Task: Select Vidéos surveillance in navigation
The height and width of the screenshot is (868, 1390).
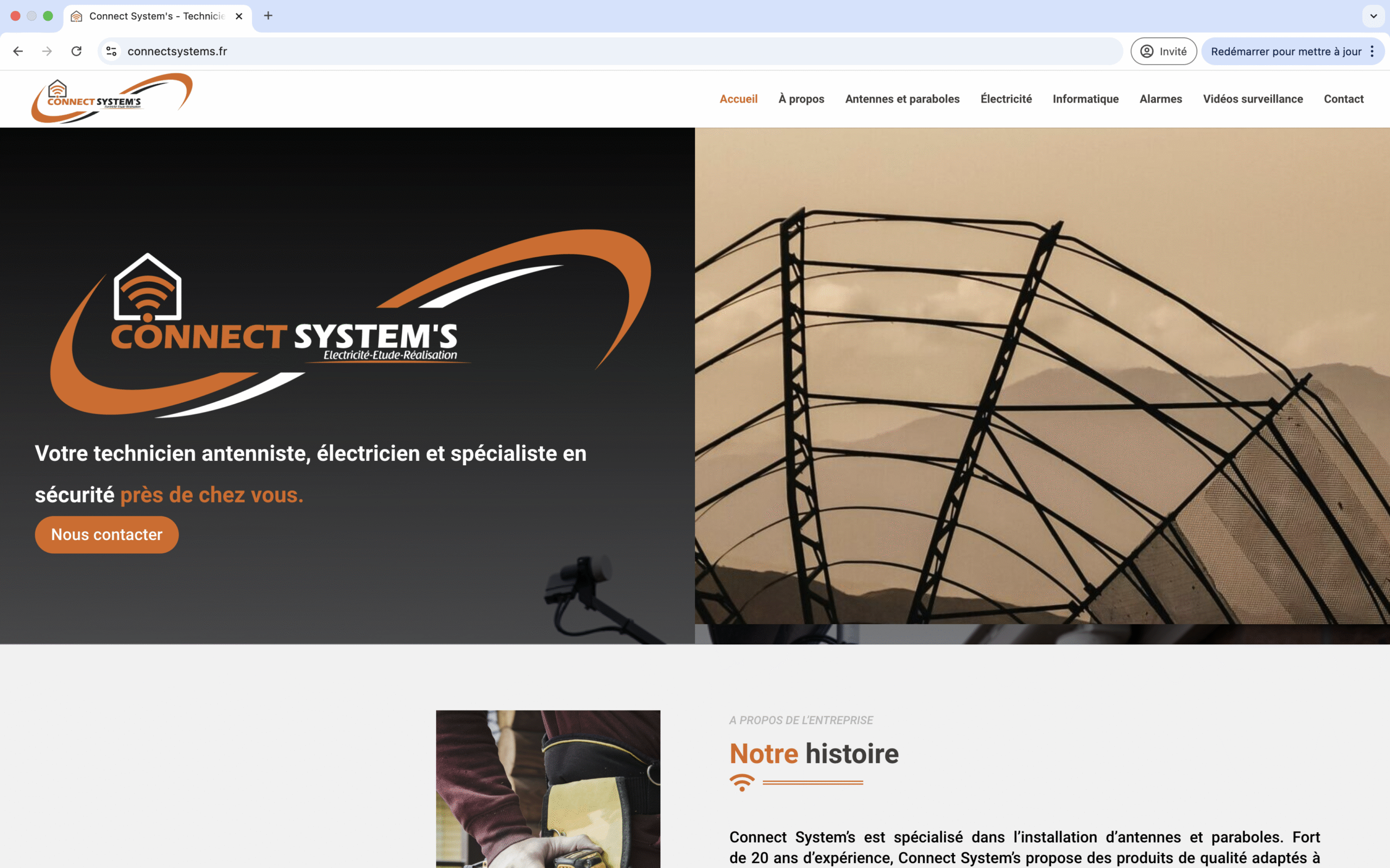Action: (x=1253, y=99)
